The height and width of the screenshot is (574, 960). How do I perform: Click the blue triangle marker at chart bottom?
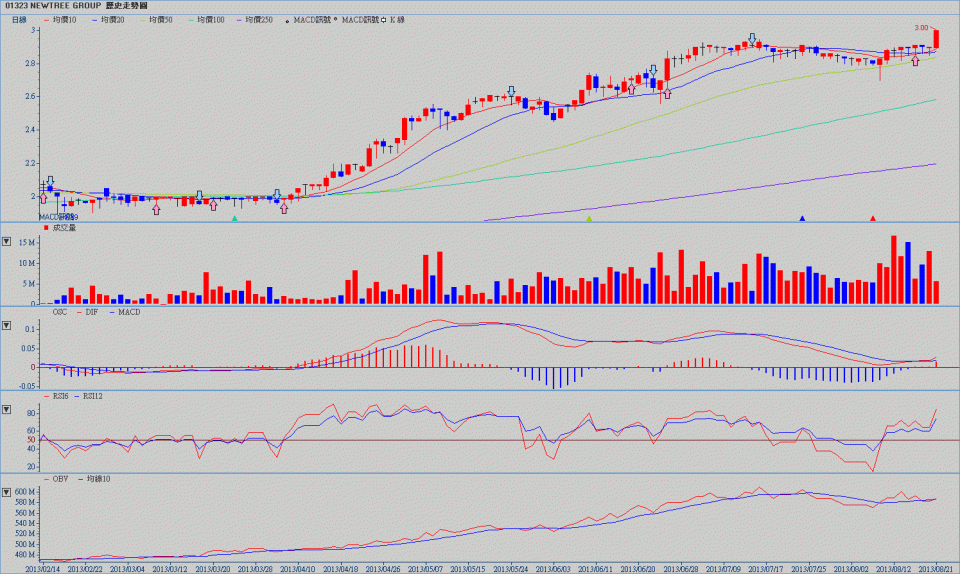(x=802, y=218)
